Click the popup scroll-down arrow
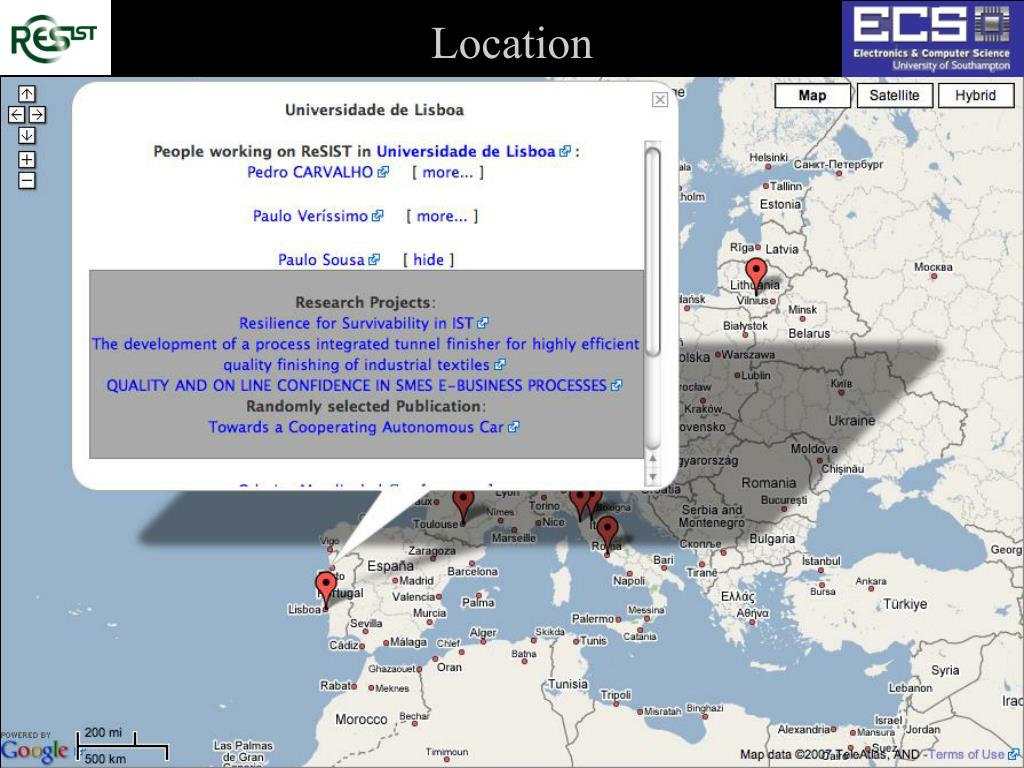 652,477
